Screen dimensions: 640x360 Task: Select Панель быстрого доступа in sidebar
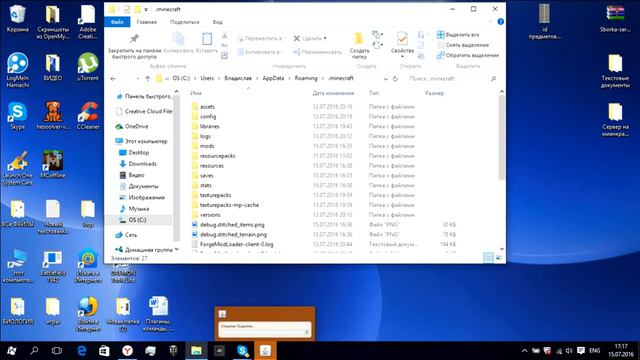click(x=143, y=96)
